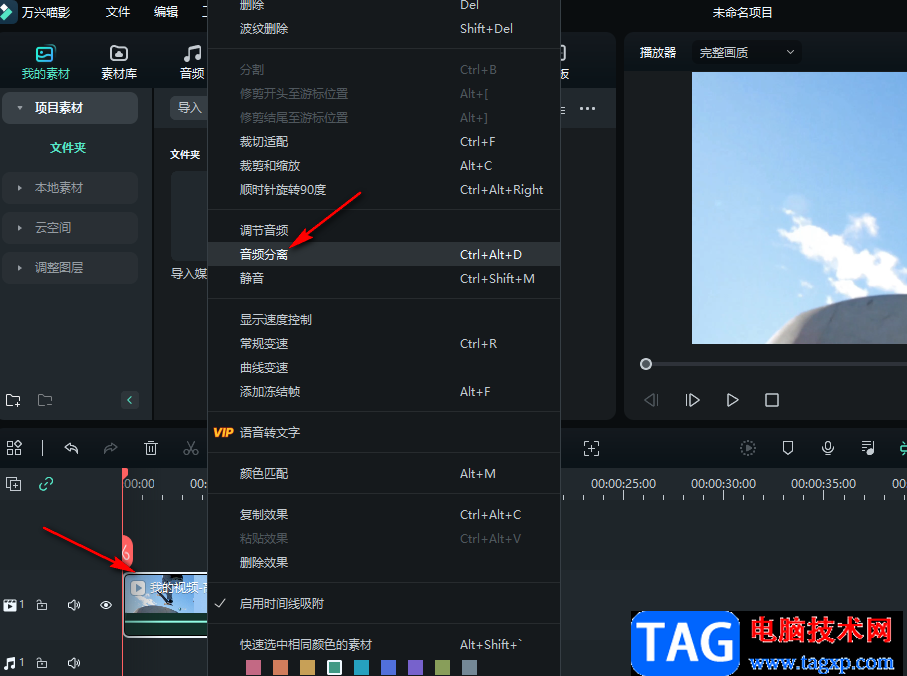This screenshot has width=907, height=676.
Task: Choose 颜色匹配 color match
Action: 384,474
